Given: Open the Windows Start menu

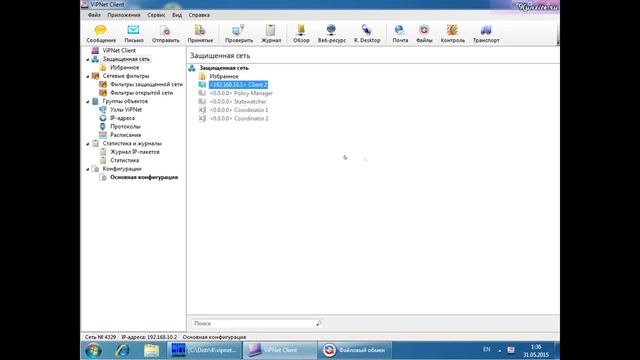Looking at the screenshot, I should [x=93, y=350].
